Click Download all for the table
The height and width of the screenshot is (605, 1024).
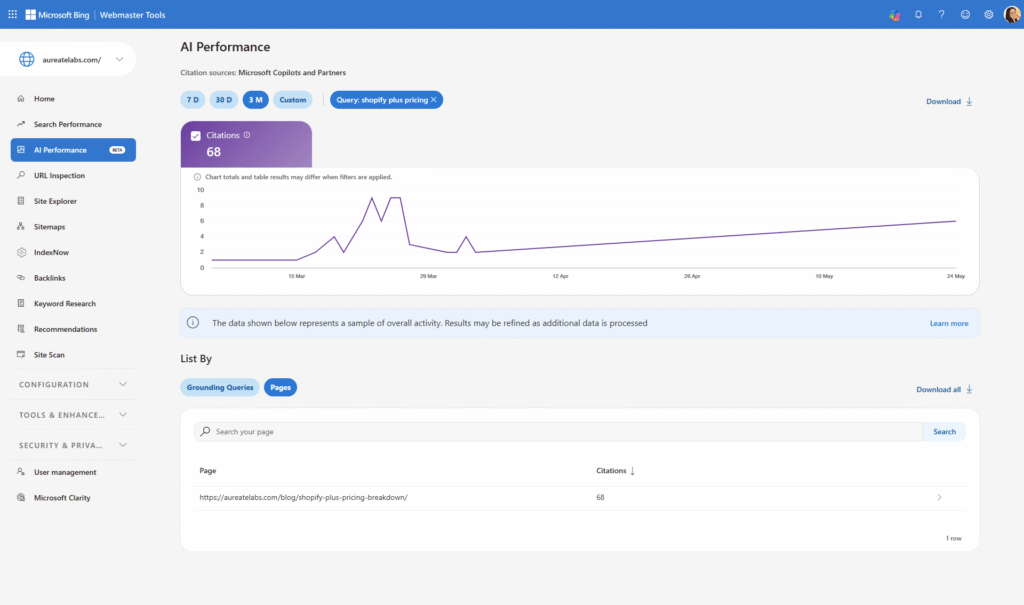click(x=944, y=389)
